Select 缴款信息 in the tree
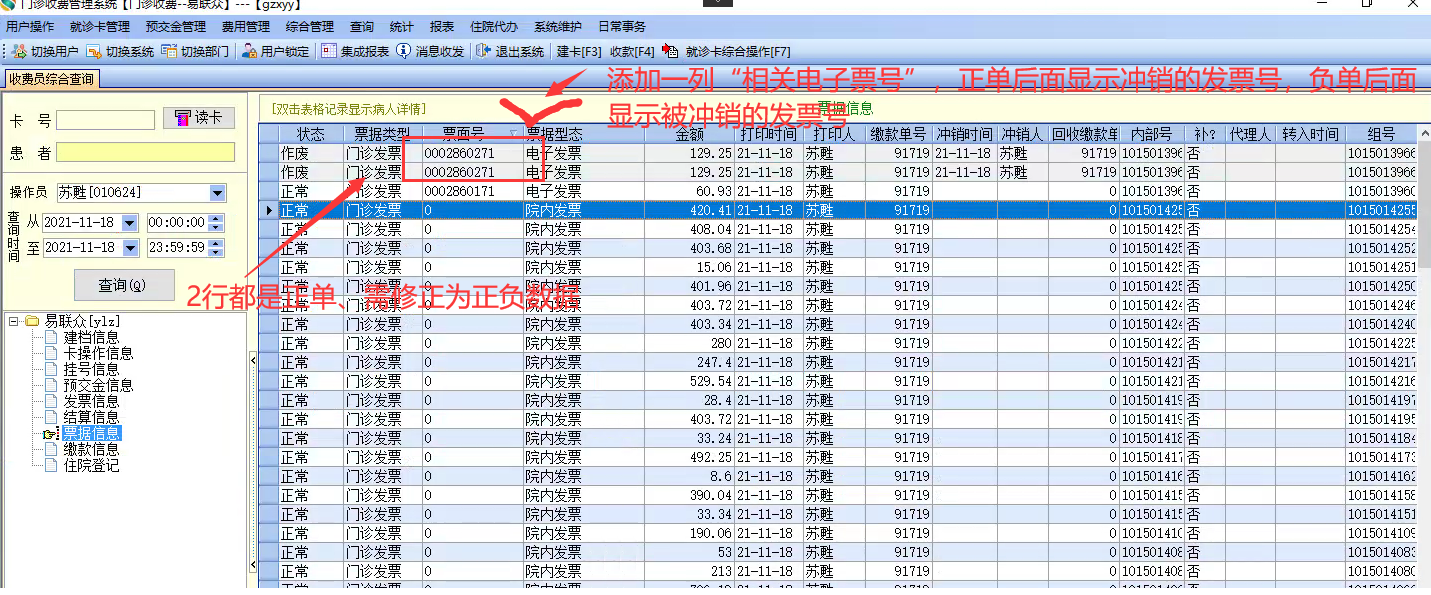The image size is (1431, 595). (x=91, y=449)
